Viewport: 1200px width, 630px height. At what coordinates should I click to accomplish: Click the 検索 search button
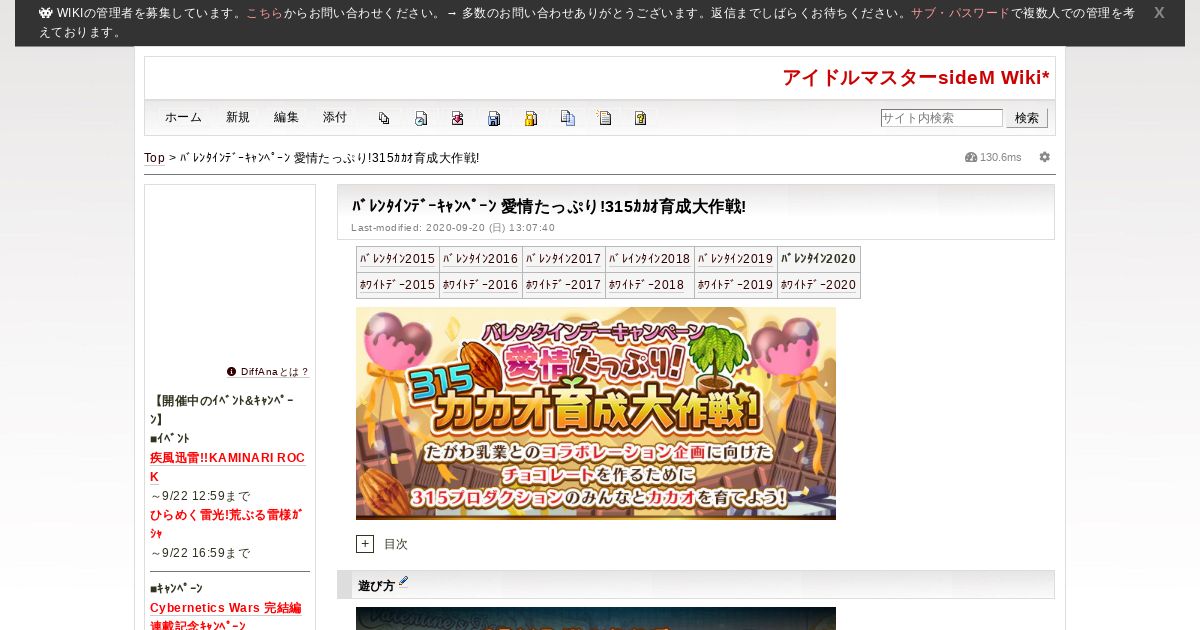point(1027,118)
